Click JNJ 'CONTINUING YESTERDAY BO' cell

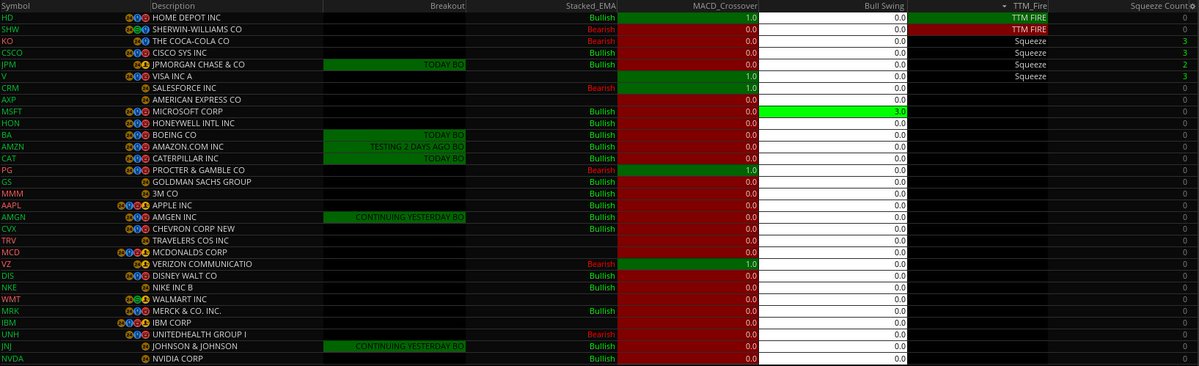click(x=395, y=346)
